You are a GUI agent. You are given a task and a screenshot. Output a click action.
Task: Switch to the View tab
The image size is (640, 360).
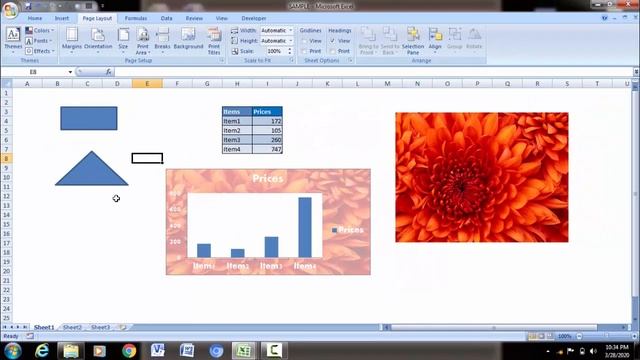[x=222, y=18]
